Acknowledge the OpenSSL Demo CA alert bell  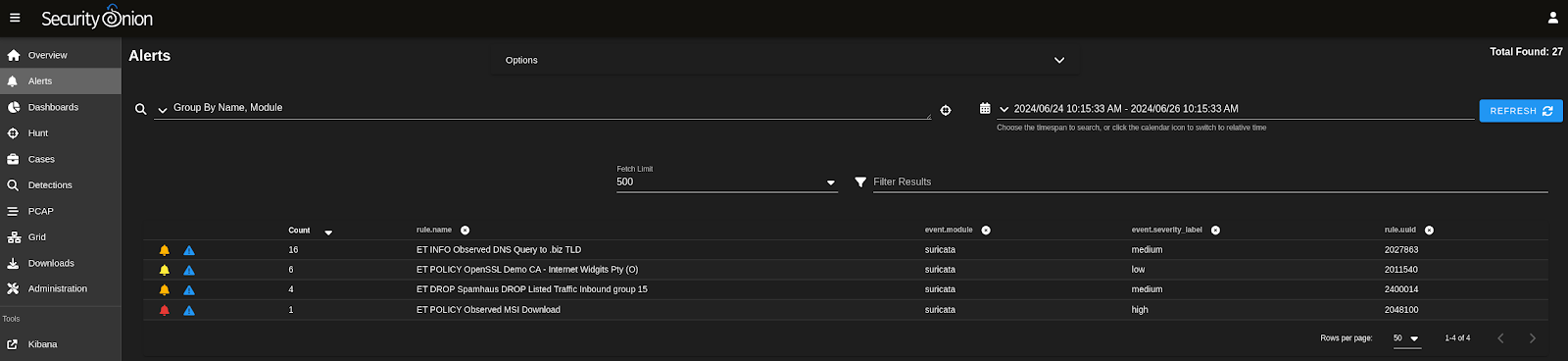pos(165,270)
